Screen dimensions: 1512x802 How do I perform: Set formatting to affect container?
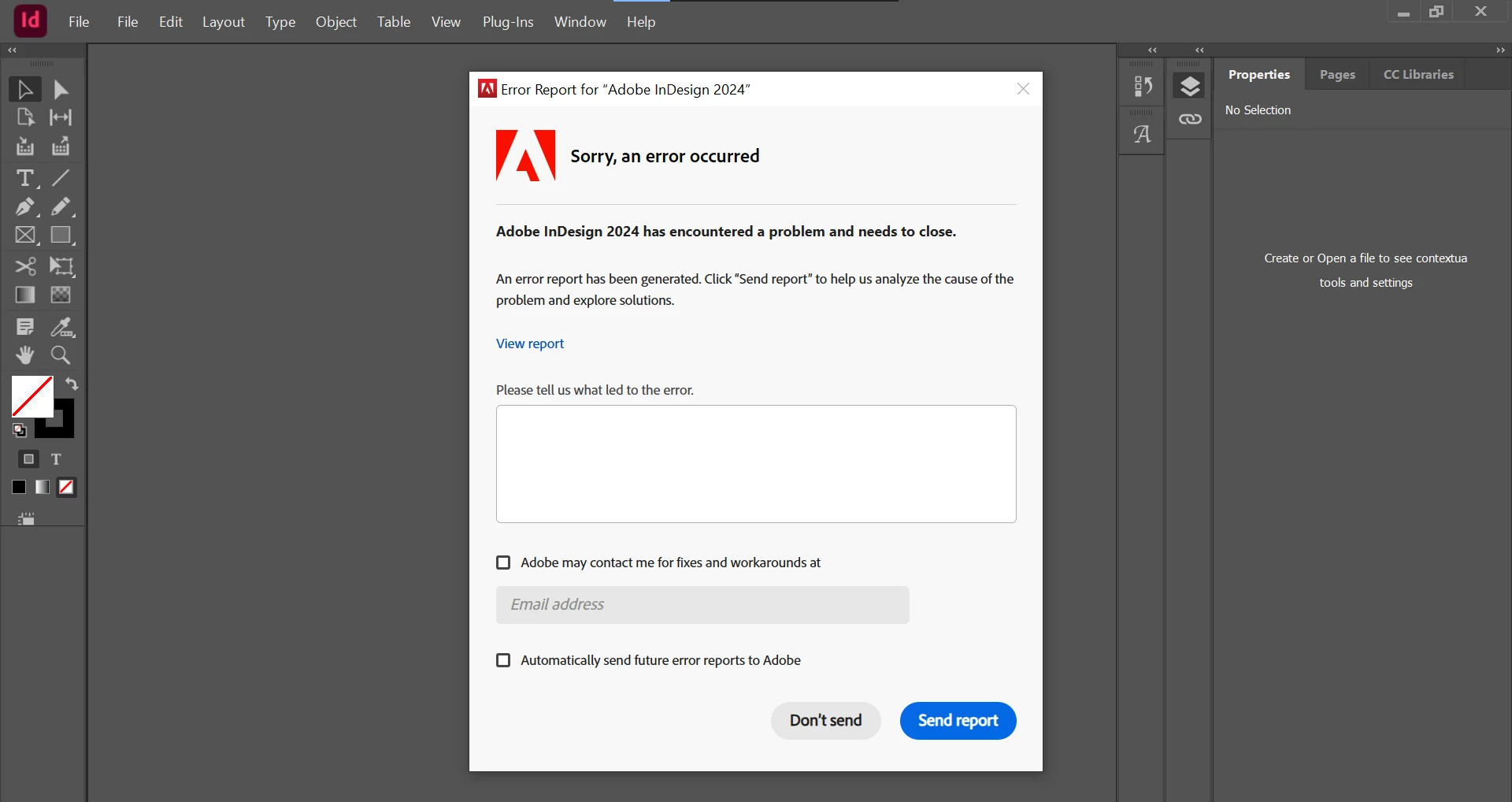[29, 459]
